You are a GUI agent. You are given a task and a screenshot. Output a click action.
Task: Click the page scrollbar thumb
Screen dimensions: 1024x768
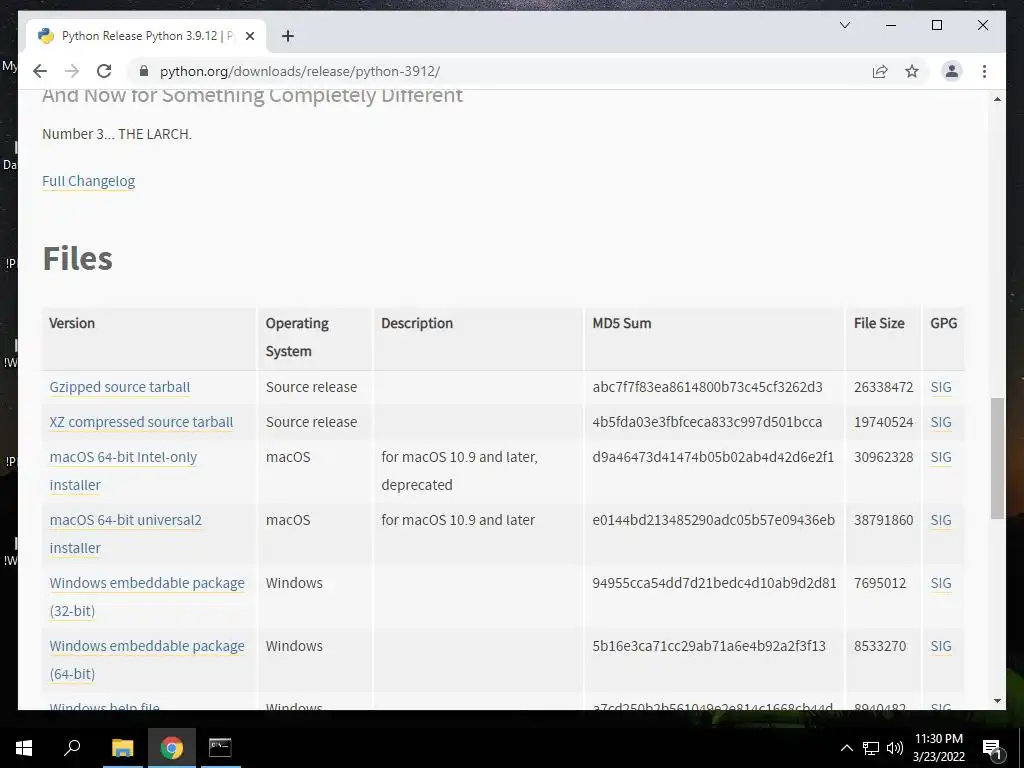click(997, 458)
